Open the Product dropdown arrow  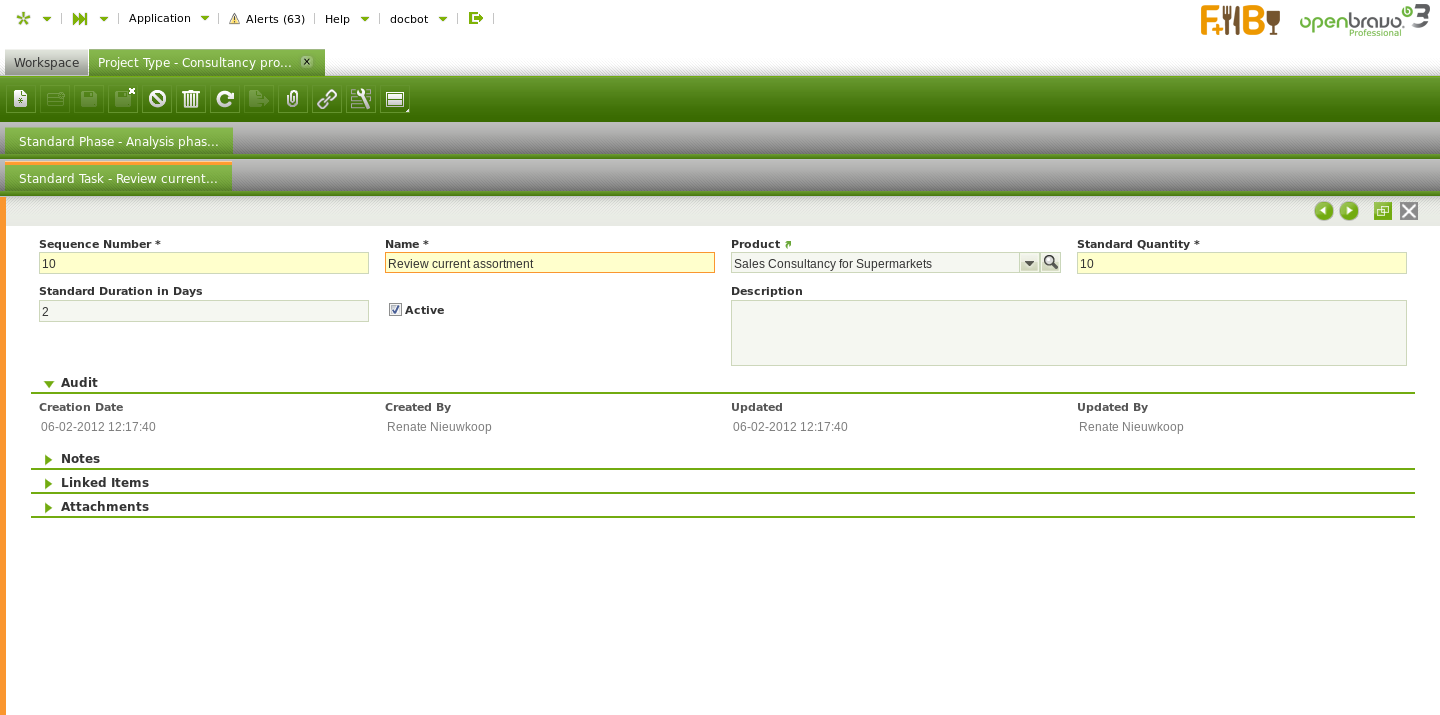pos(1029,263)
